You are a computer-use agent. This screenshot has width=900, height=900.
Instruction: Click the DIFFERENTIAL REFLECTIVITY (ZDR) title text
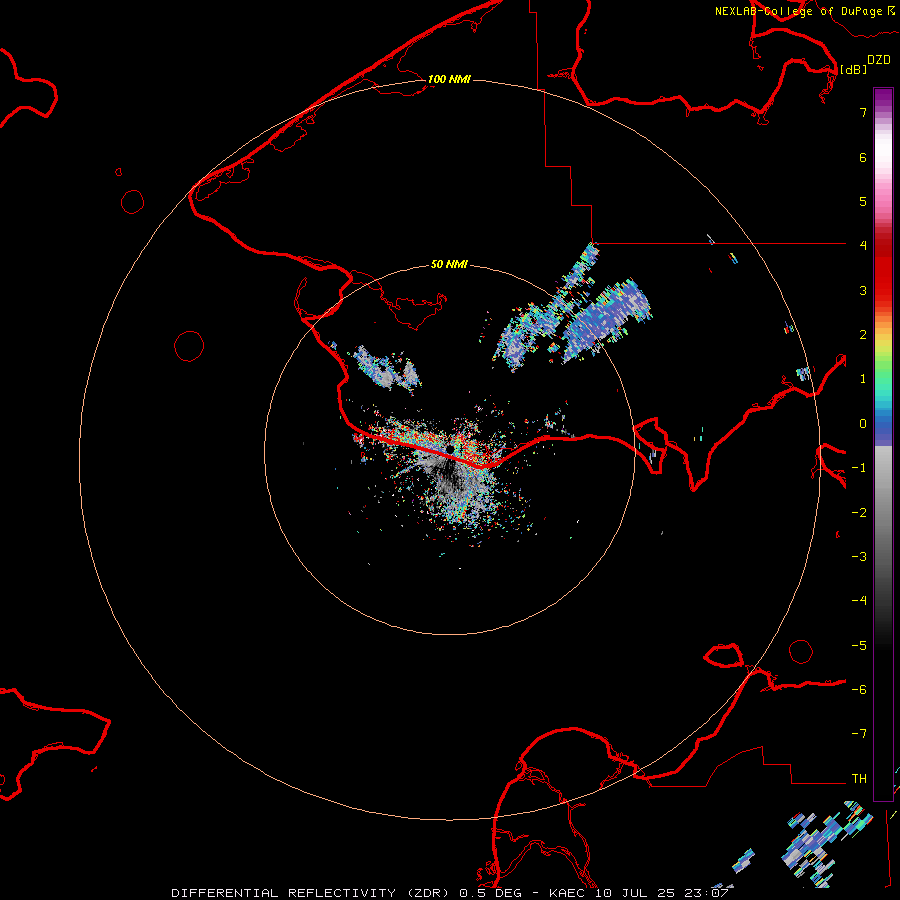click(312, 893)
